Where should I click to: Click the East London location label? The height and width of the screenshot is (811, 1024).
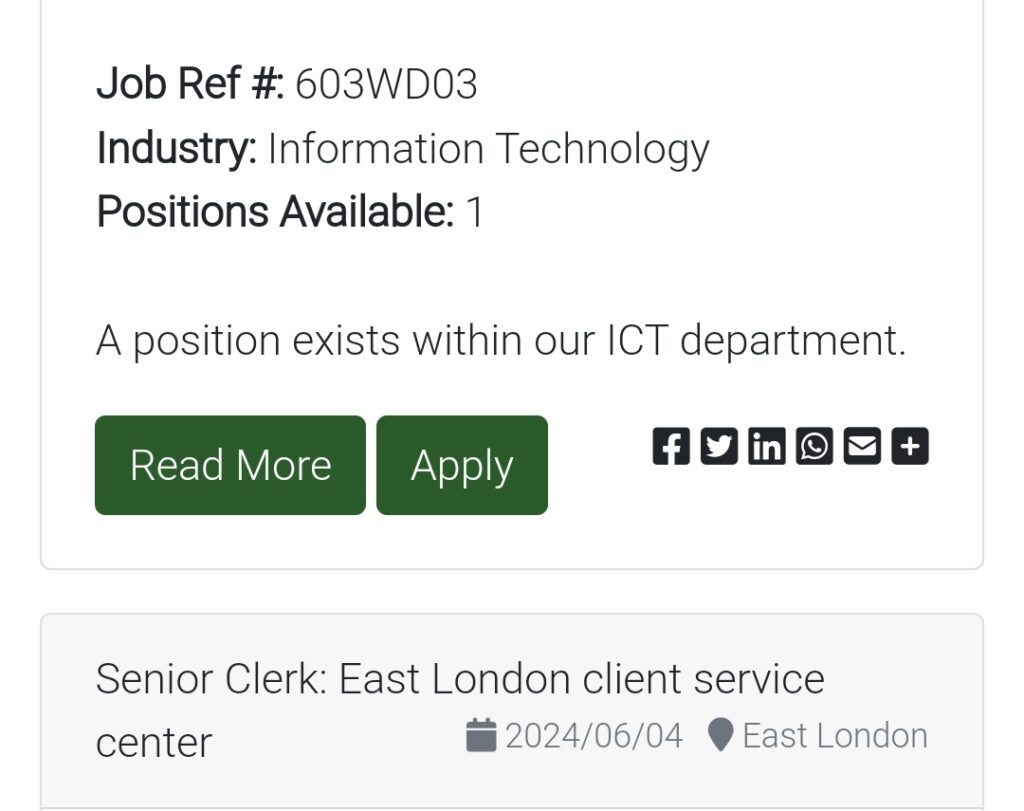[x=835, y=736]
